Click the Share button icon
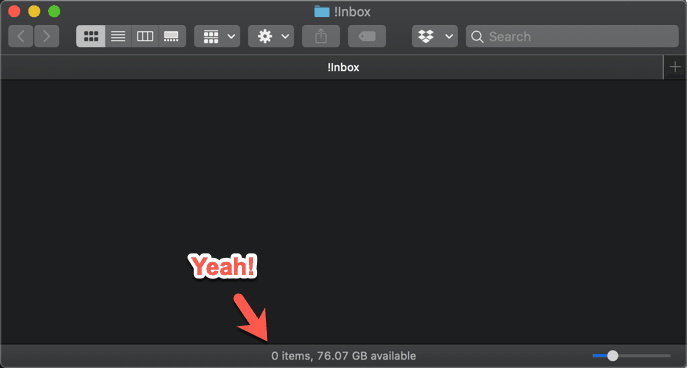This screenshot has height=368, width=687. (x=321, y=36)
